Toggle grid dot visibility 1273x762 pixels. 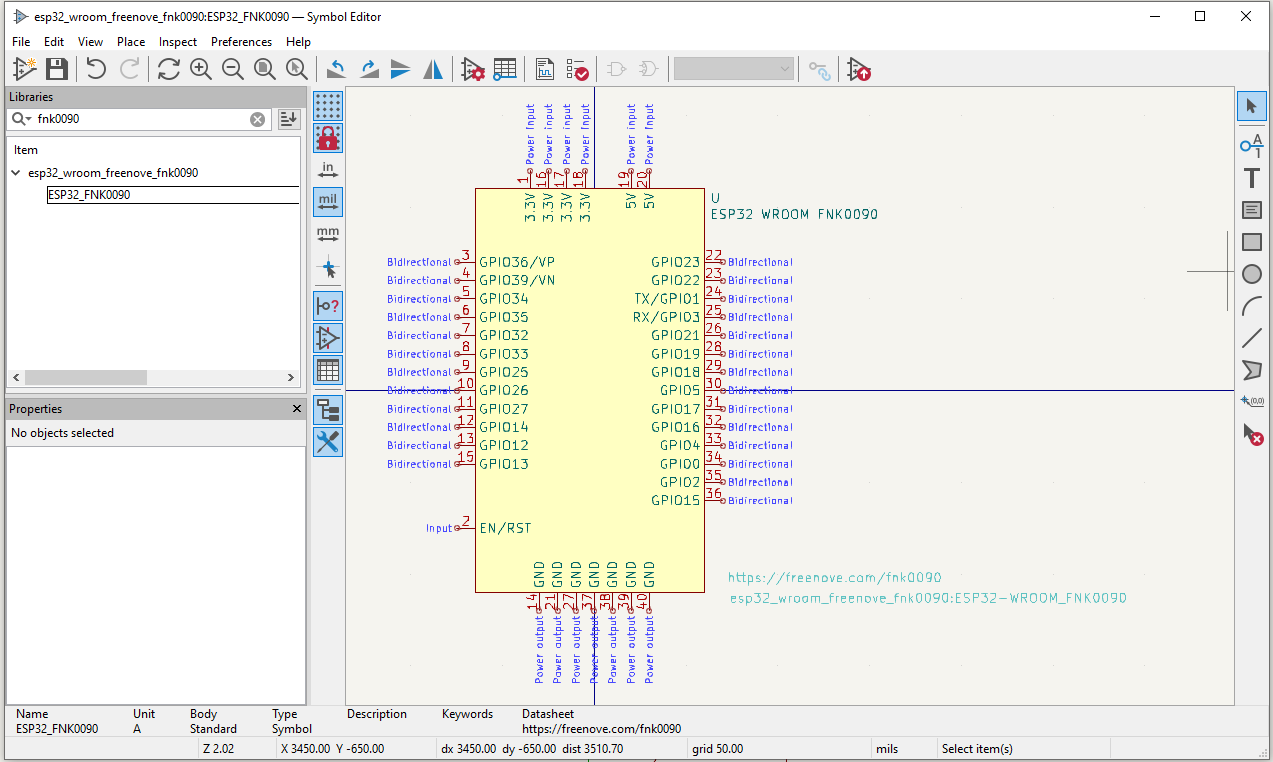pos(327,105)
